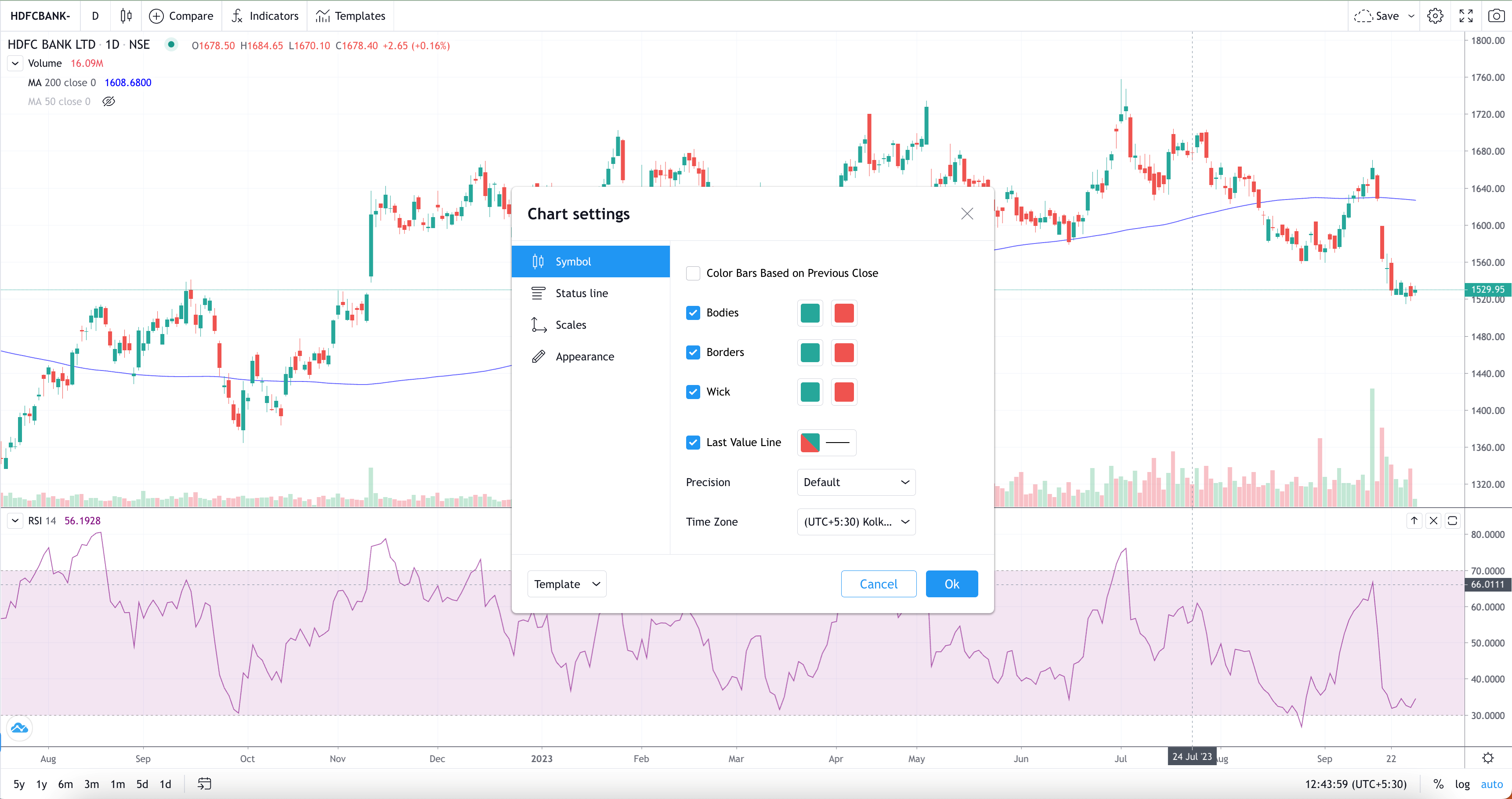The width and height of the screenshot is (1512, 799).
Task: Open the Template dropdown in dialog
Action: 566,584
